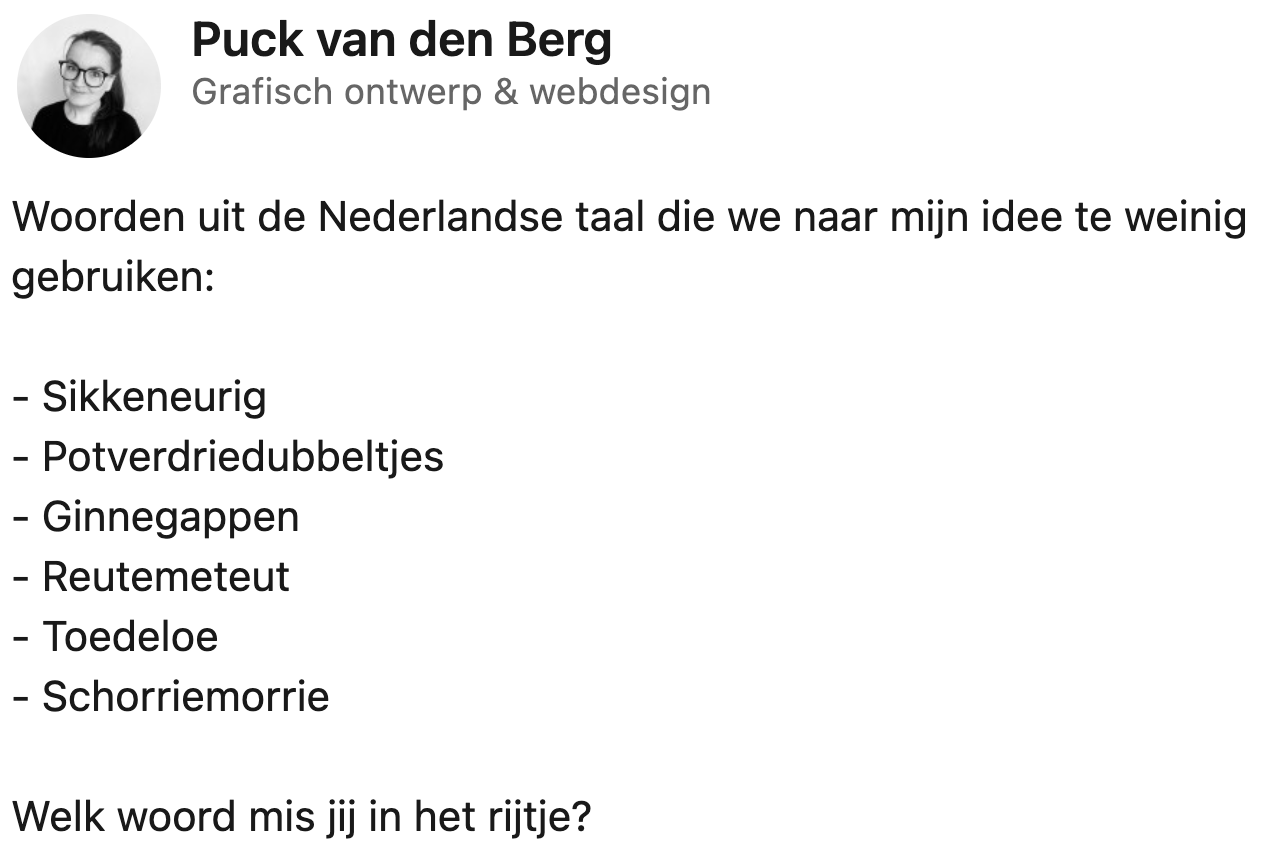Select the list word 'Schorriemorrie'
Screen dimensions: 1266x850
tap(185, 697)
